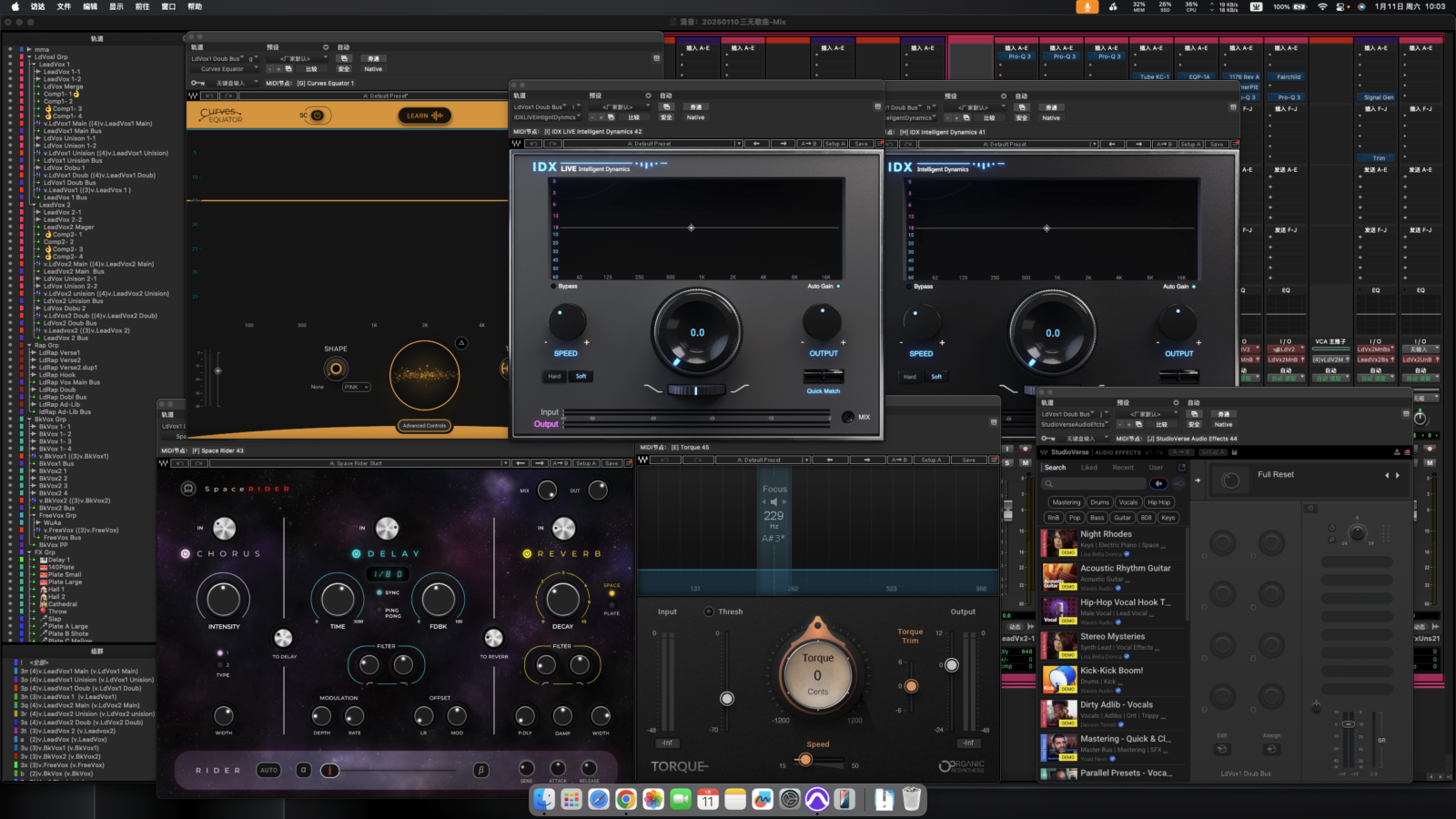Select the Search tab in StudioVerse
The height and width of the screenshot is (819, 1456).
(1055, 467)
